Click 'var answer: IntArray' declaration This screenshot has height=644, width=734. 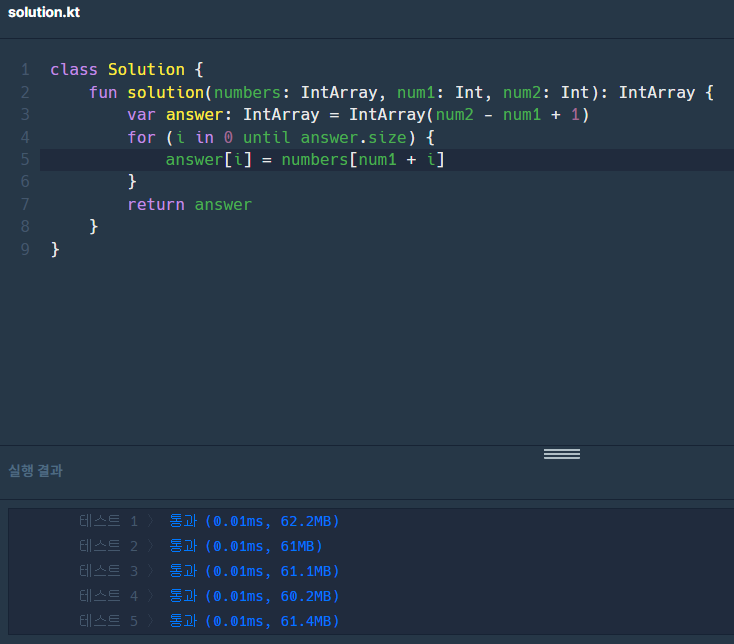tap(223, 115)
